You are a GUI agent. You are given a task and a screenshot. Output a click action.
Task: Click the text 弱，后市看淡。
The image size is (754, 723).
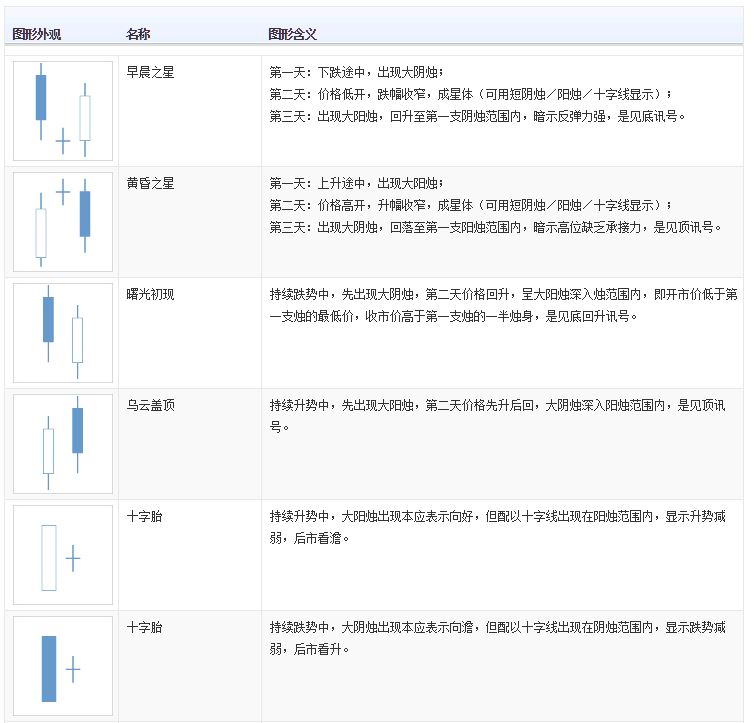pos(309,538)
